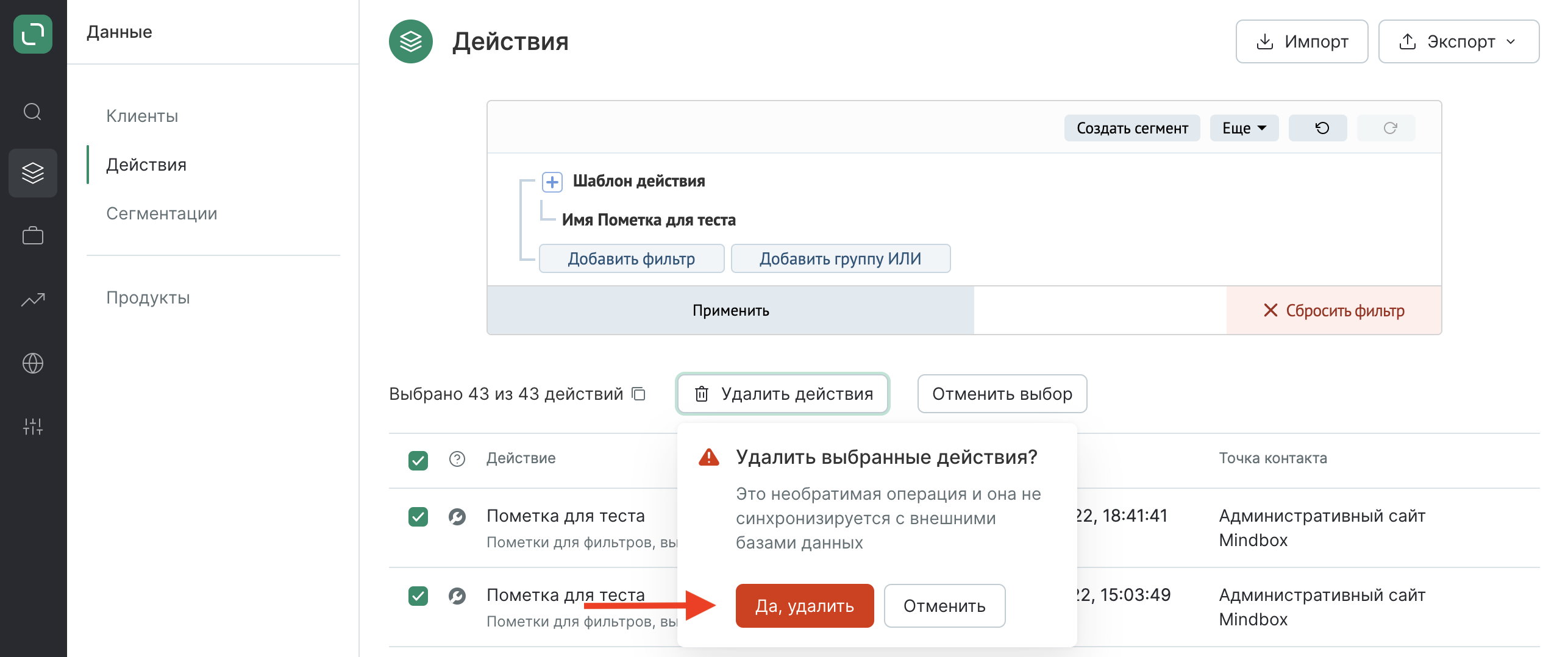This screenshot has height=657, width=1568.
Task: Click the wrench icon of the 15:03:49 action row
Action: 457,595
